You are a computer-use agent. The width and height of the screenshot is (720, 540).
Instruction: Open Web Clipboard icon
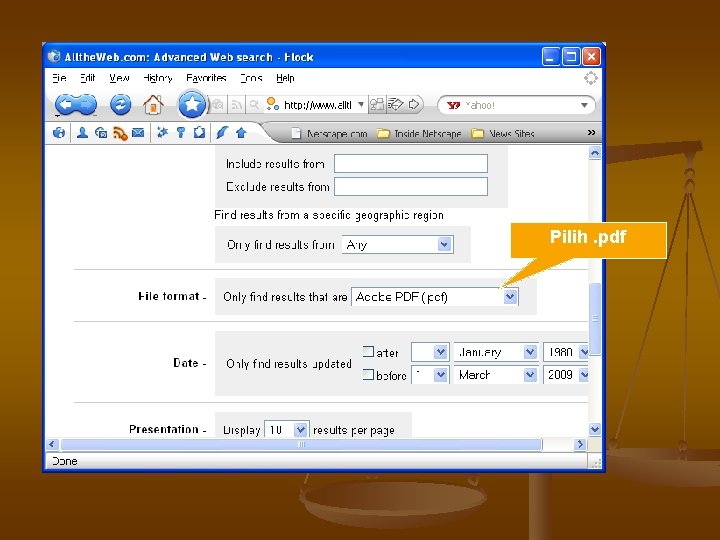tap(199, 133)
